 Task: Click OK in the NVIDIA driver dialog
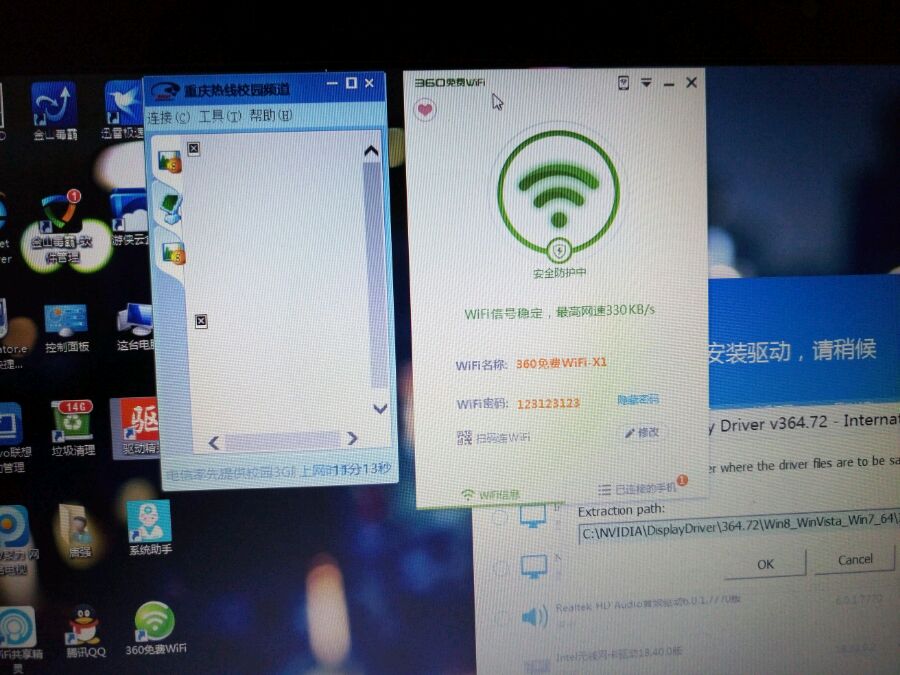(x=765, y=563)
